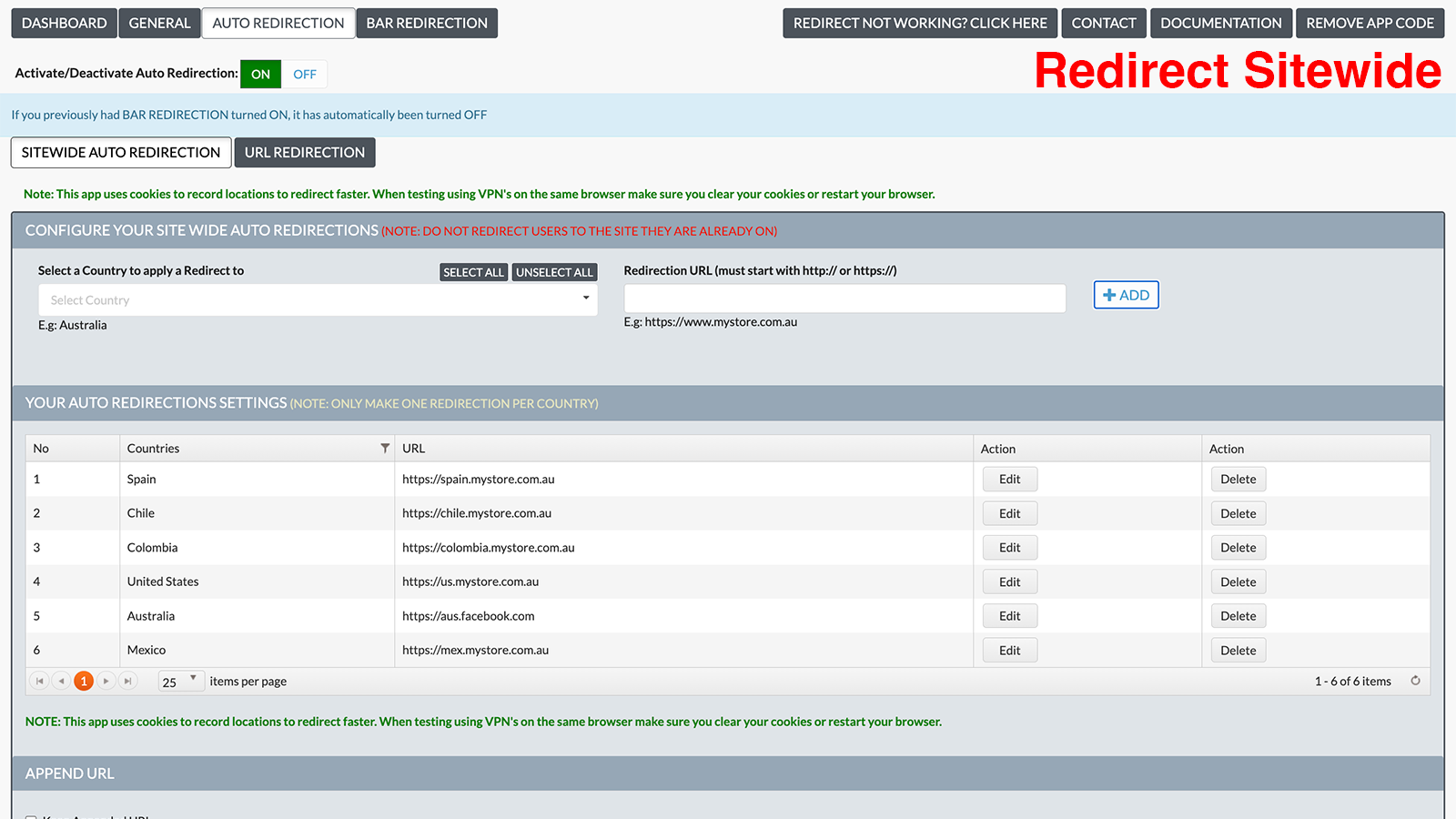Screen dimensions: 1456x819
Task: Open the BAR REDIRECTION tab
Action: [426, 23]
